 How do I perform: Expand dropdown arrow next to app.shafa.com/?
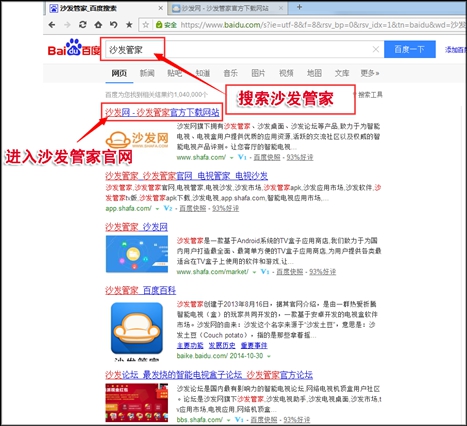pos(157,209)
